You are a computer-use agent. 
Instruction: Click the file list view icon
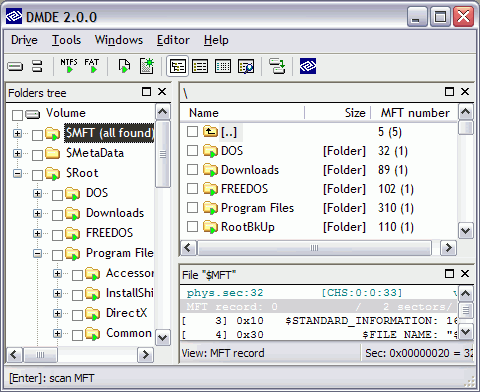coord(200,66)
